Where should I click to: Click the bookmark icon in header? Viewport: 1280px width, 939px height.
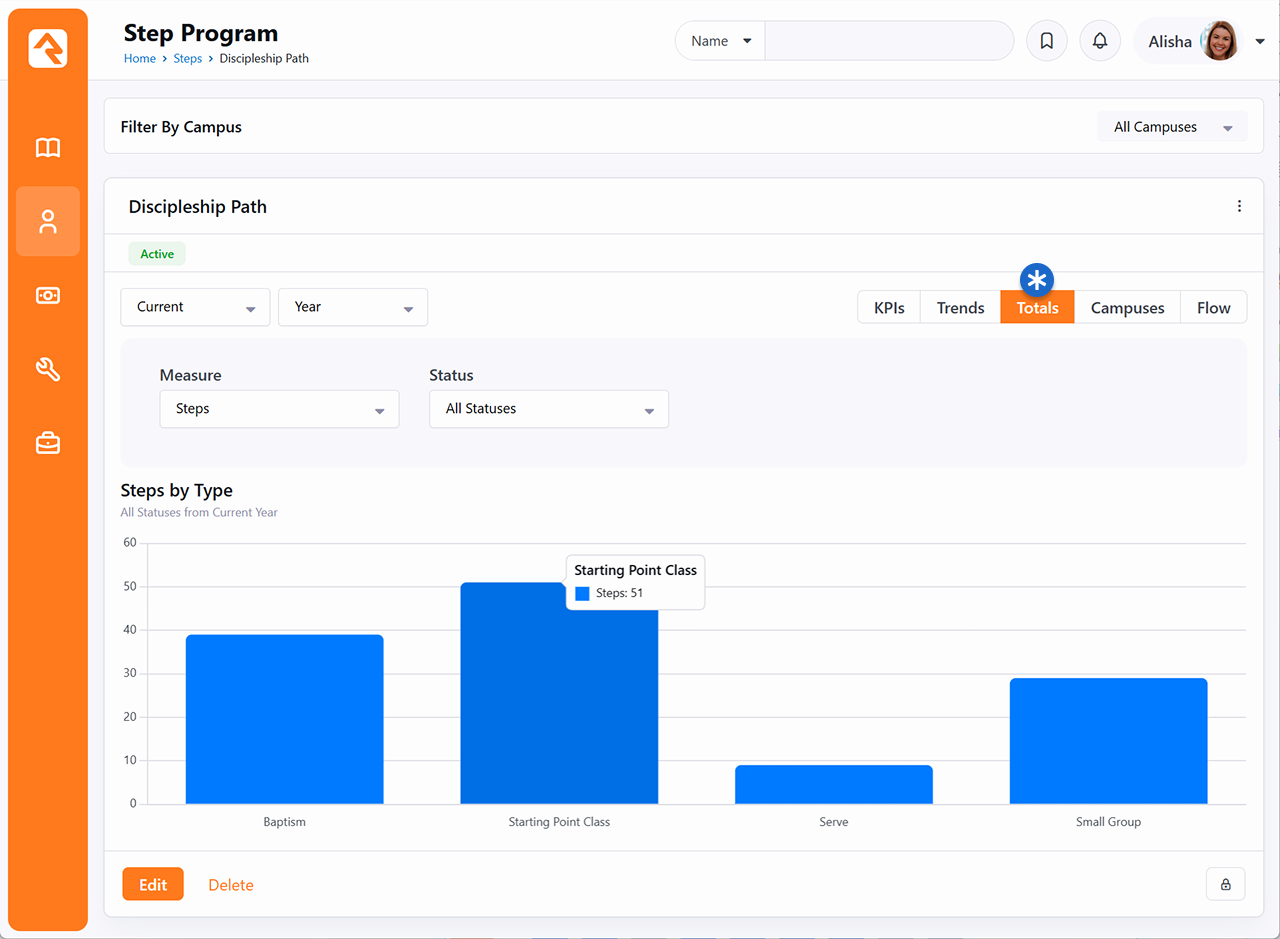coord(1047,41)
